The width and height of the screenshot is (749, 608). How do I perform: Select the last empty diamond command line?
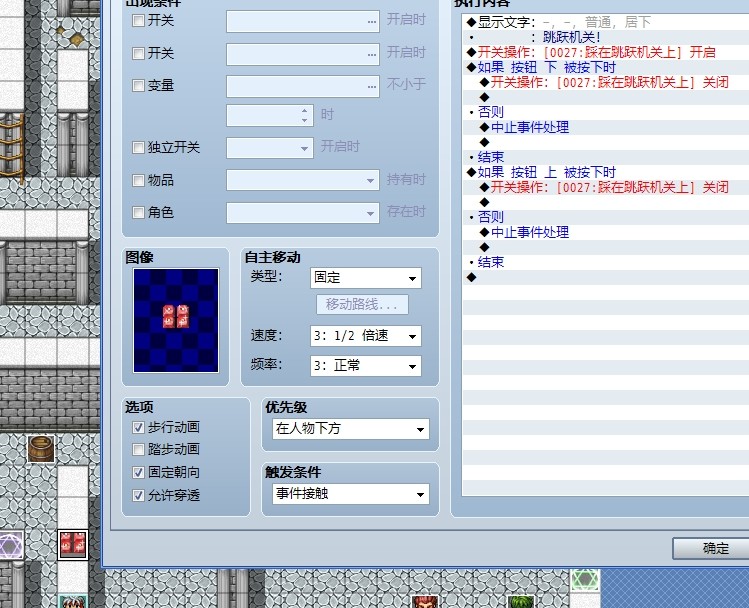coord(605,277)
